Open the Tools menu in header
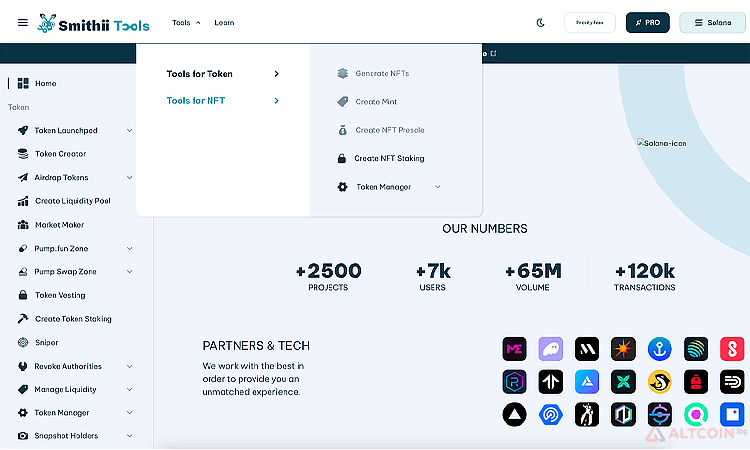The width and height of the screenshot is (750, 450). point(186,22)
